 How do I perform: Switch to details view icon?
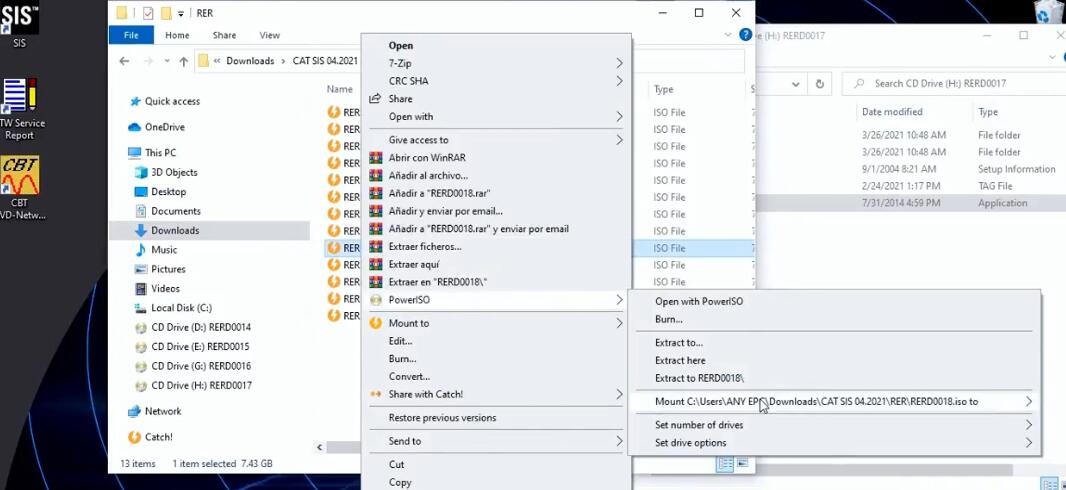(725, 463)
